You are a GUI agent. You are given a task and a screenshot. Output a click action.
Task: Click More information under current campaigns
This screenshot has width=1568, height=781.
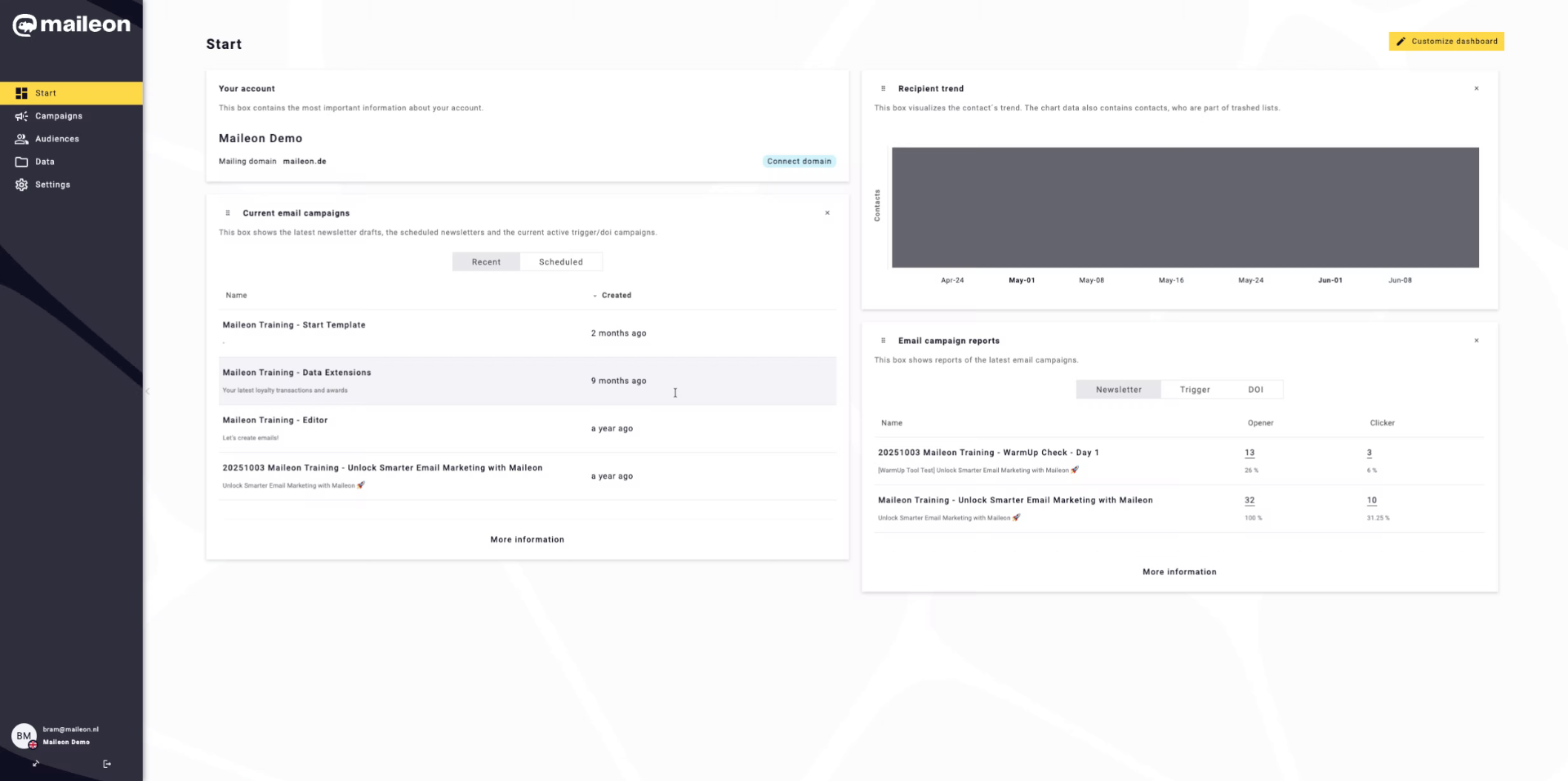pyautogui.click(x=527, y=540)
